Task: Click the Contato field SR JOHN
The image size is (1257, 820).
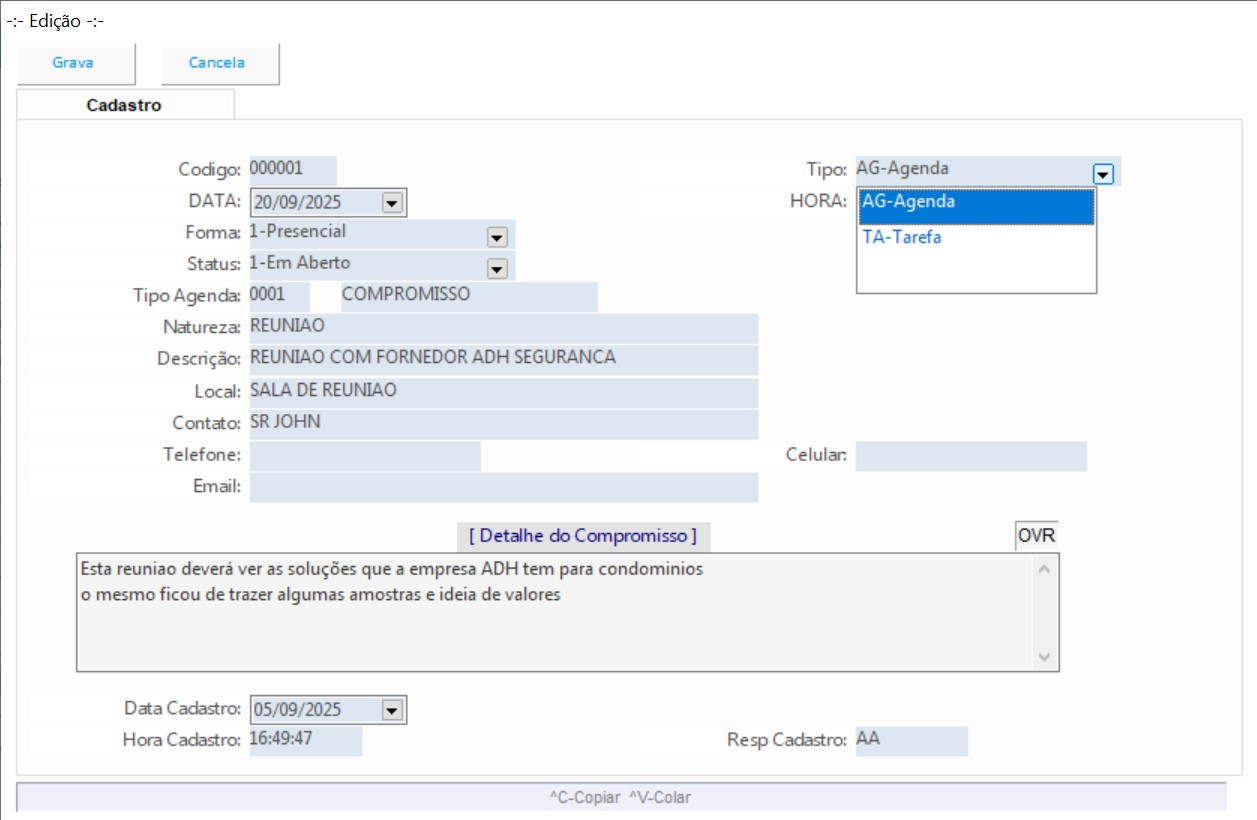Action: tap(503, 424)
